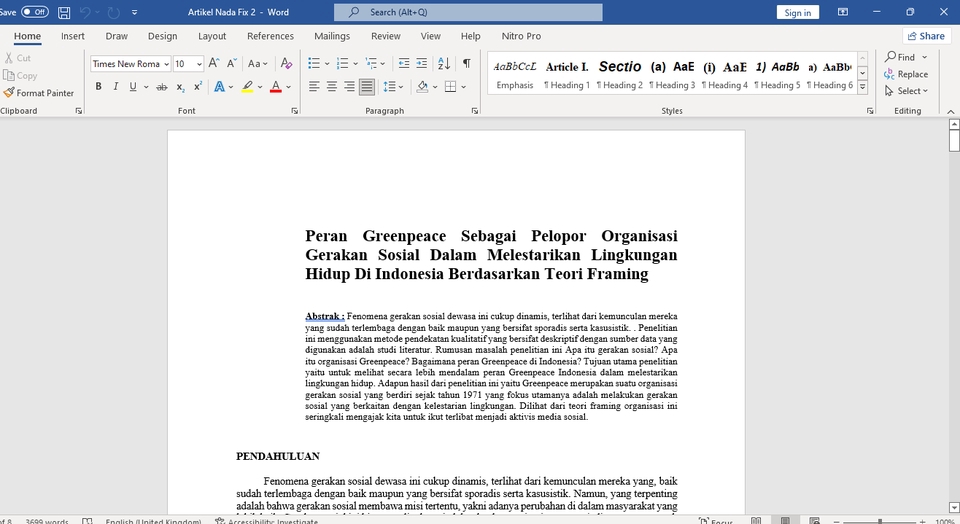
Task: Click Decrease Font Size icon
Action: [231, 63]
